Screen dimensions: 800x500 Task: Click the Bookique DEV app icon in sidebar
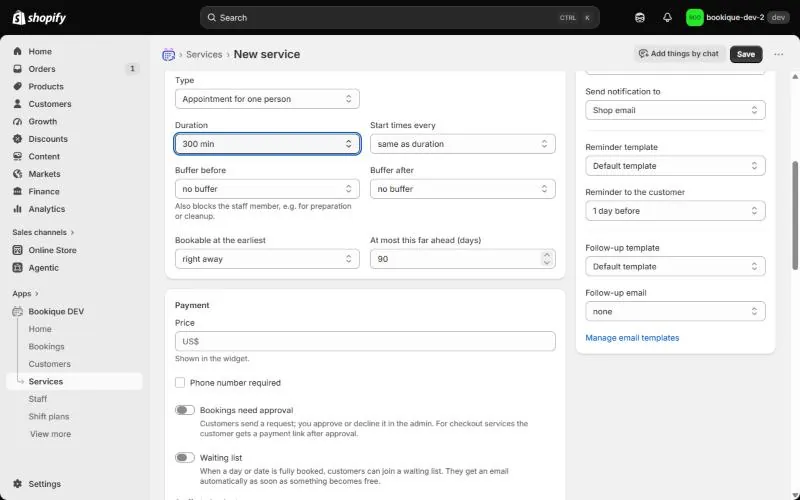click(18, 311)
